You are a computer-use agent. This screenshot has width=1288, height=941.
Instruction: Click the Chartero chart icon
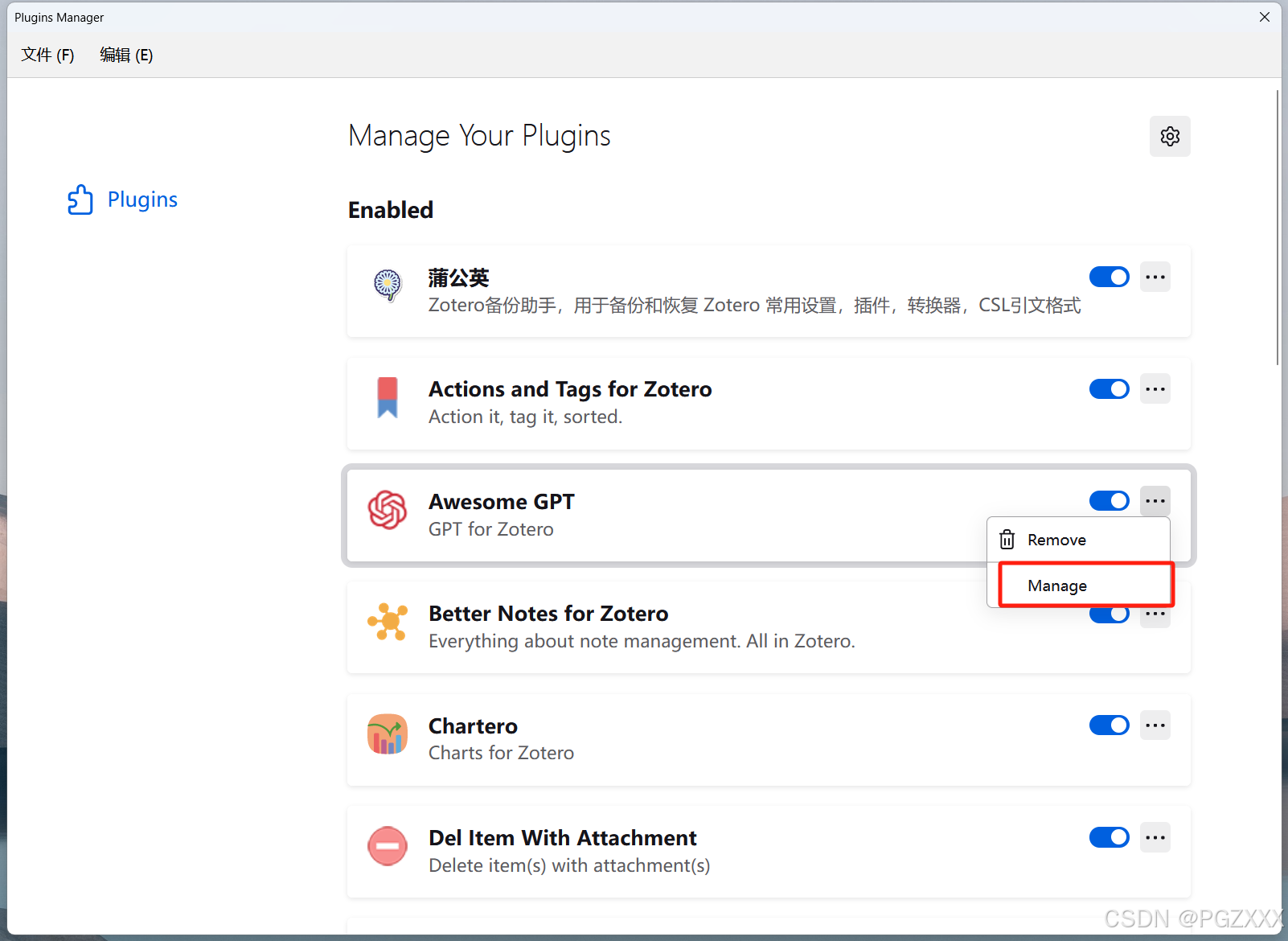(388, 733)
